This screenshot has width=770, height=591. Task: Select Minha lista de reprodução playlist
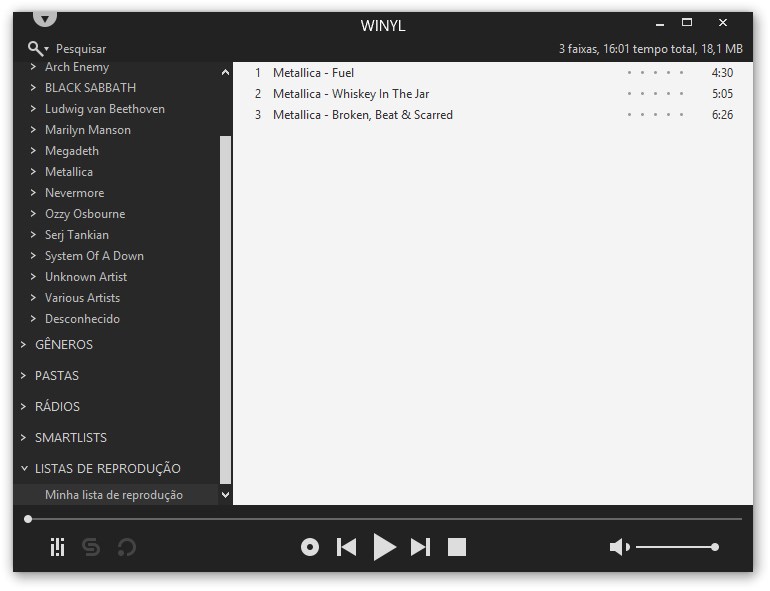113,495
